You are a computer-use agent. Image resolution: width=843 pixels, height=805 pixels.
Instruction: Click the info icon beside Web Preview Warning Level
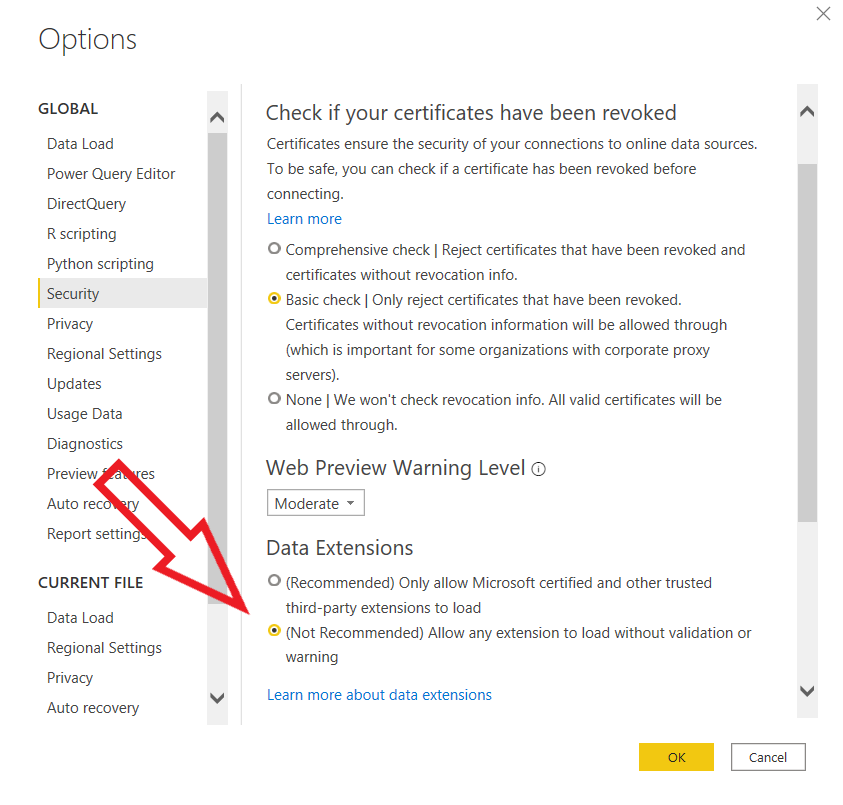pyautogui.click(x=539, y=469)
